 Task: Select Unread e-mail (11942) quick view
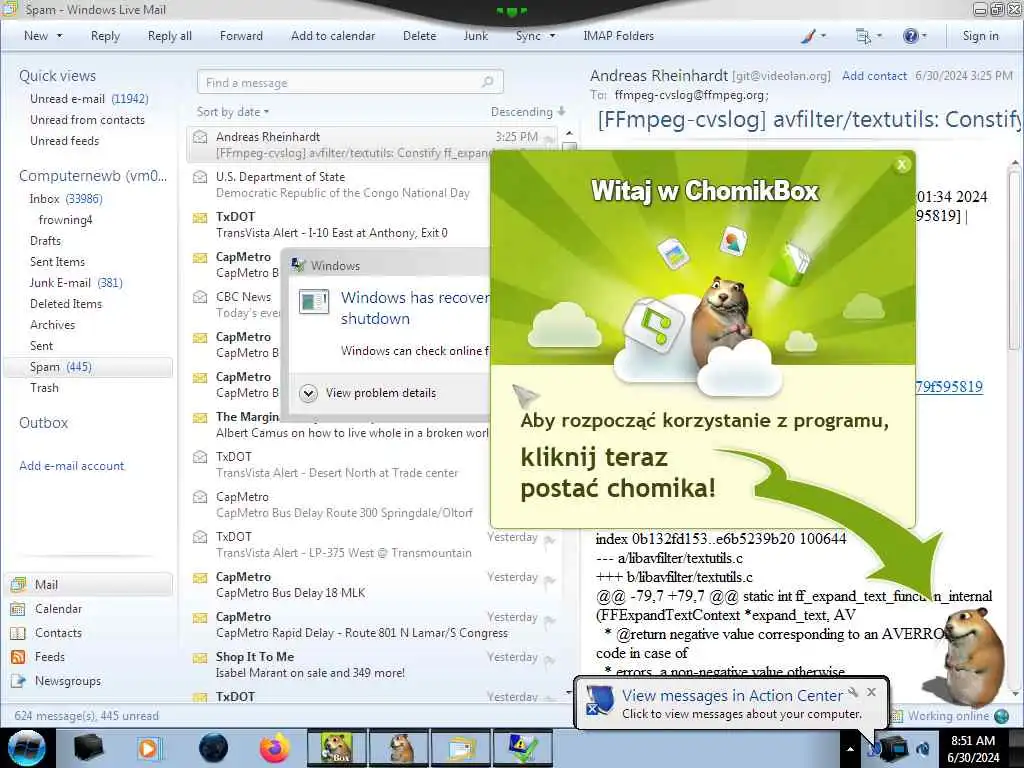coord(89,99)
